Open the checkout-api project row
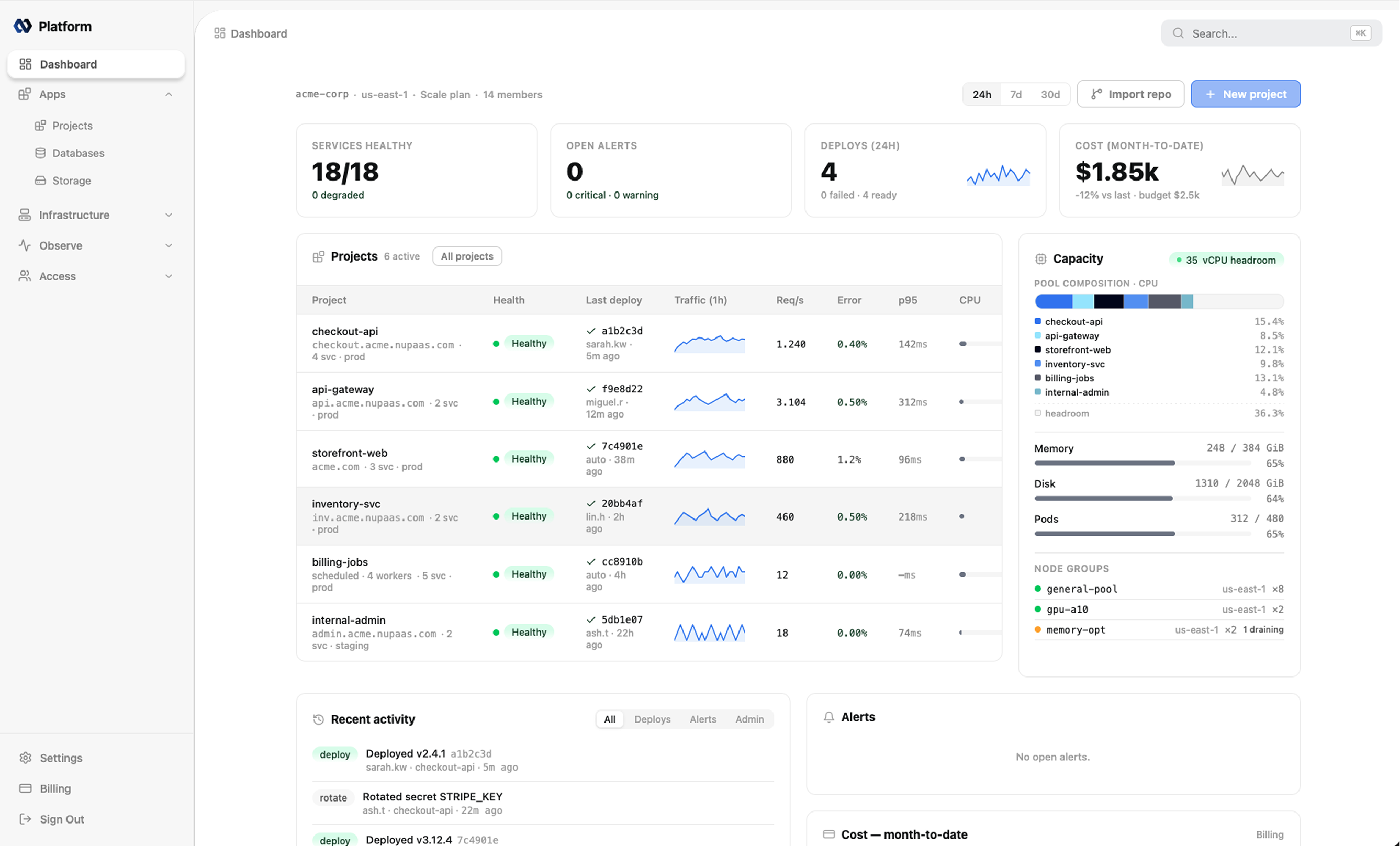The image size is (1400, 846). [x=649, y=344]
